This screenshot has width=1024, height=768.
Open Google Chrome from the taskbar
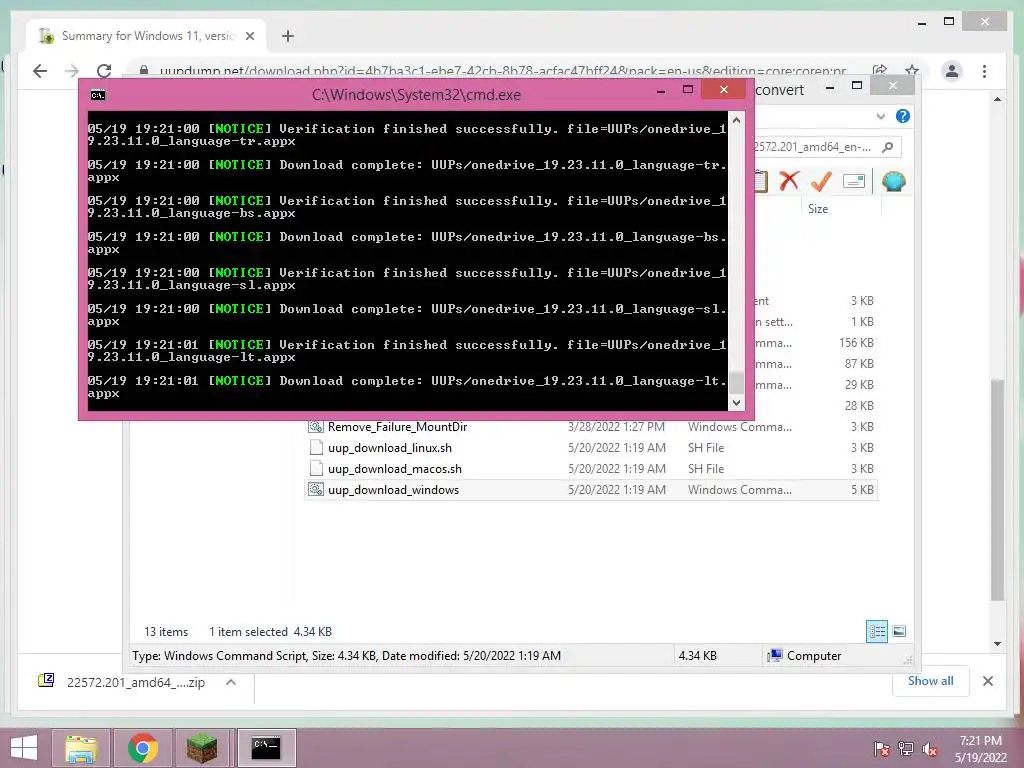(142, 748)
